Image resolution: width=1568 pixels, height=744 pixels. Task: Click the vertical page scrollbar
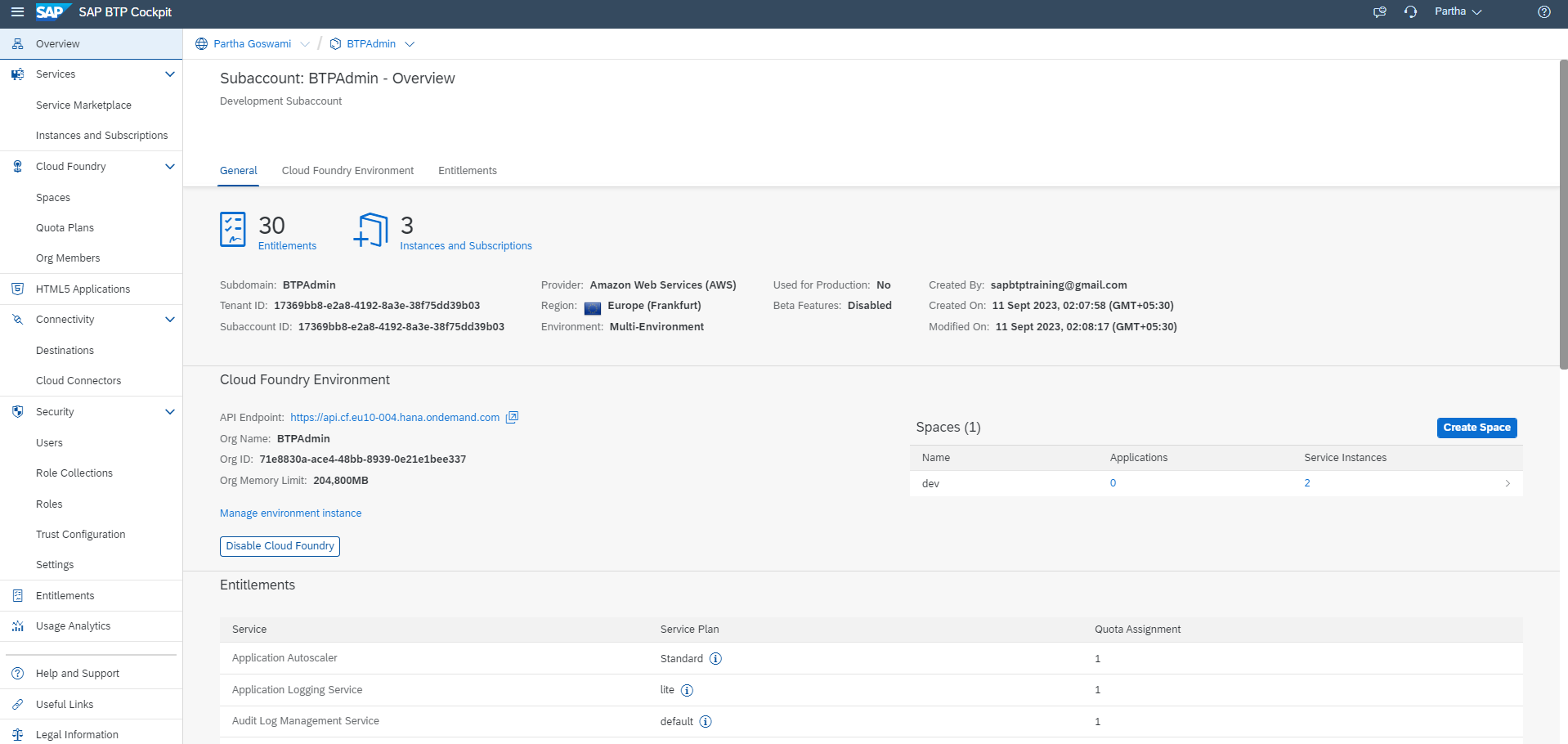coord(1563,214)
